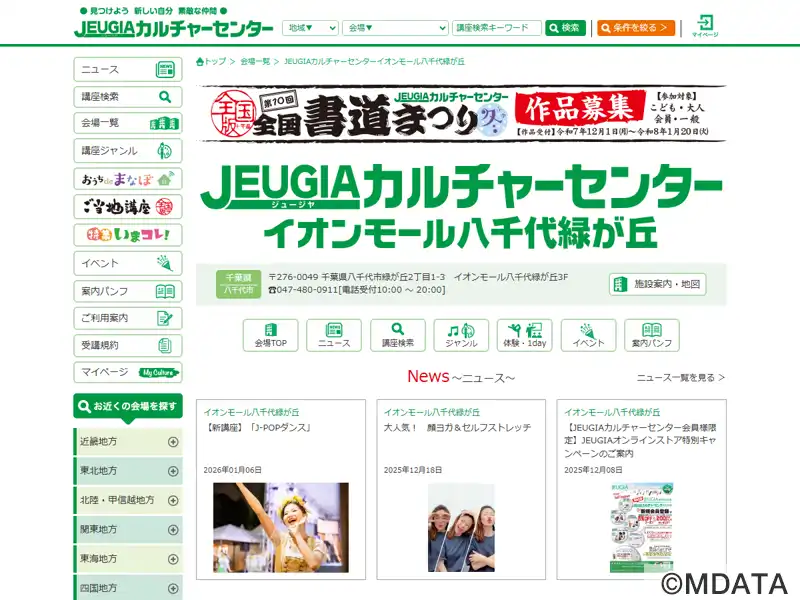Expand the 関東地方 region
The width and height of the screenshot is (800, 600).
128,529
